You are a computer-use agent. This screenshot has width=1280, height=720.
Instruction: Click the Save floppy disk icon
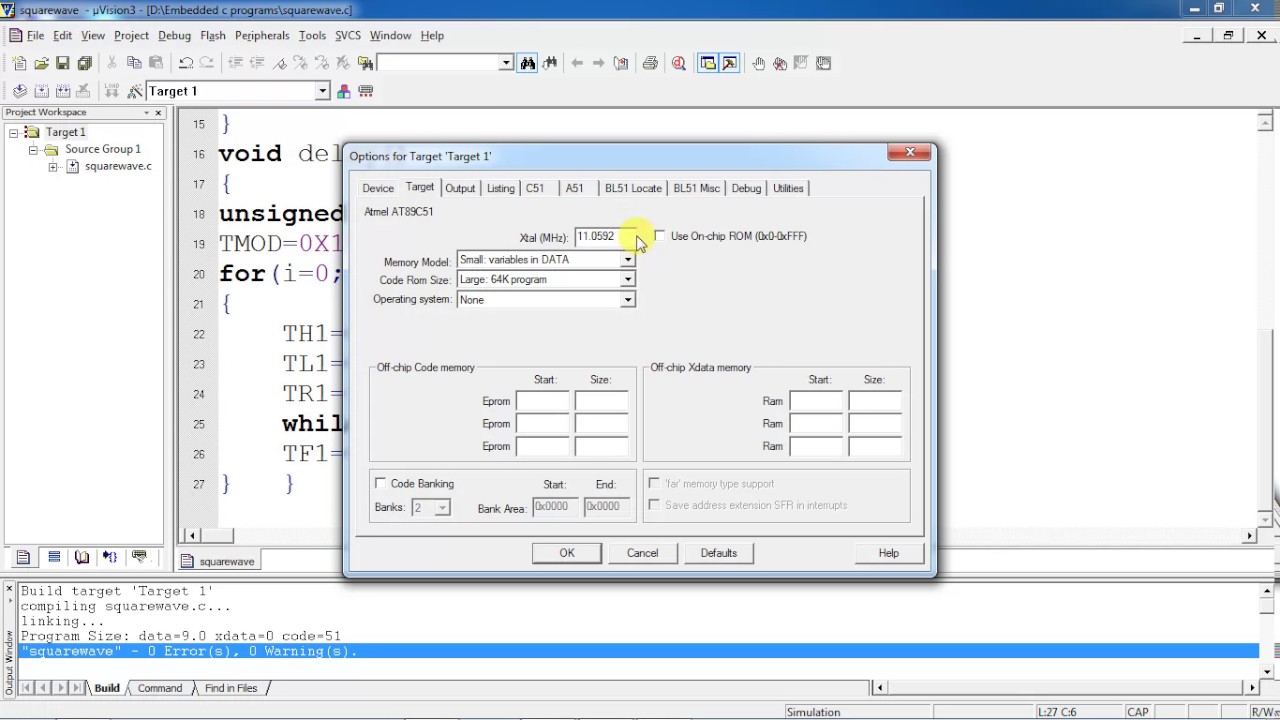[63, 63]
